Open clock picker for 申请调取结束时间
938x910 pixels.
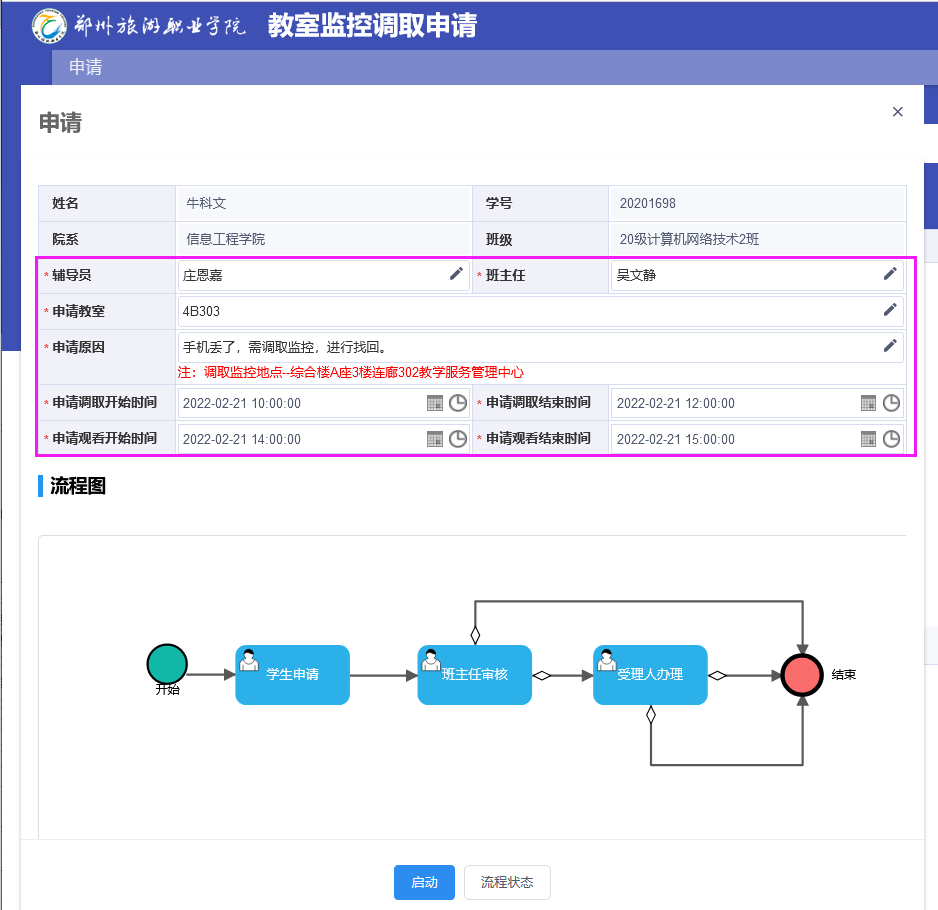pos(891,403)
